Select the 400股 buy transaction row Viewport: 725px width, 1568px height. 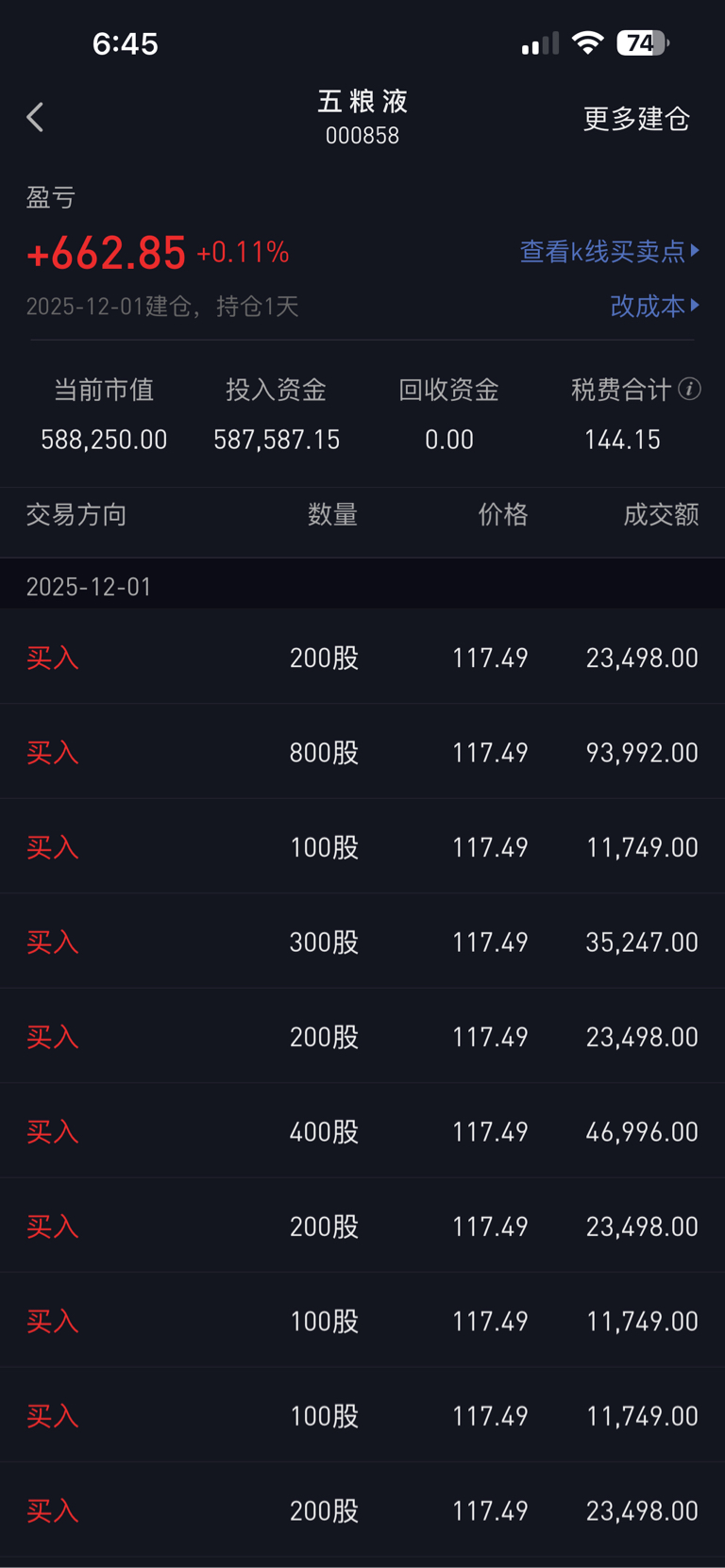coord(362,1131)
